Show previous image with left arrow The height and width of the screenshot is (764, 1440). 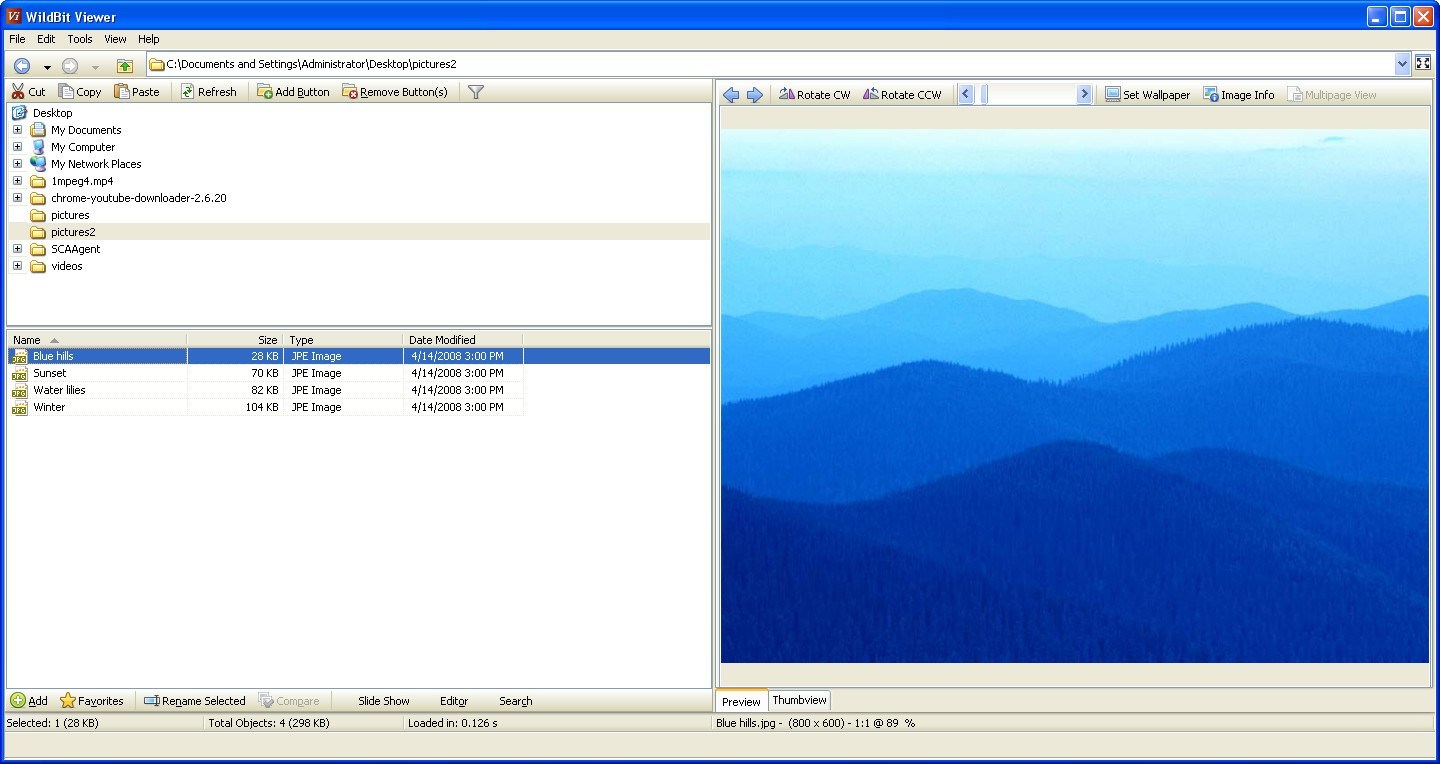pyautogui.click(x=731, y=94)
